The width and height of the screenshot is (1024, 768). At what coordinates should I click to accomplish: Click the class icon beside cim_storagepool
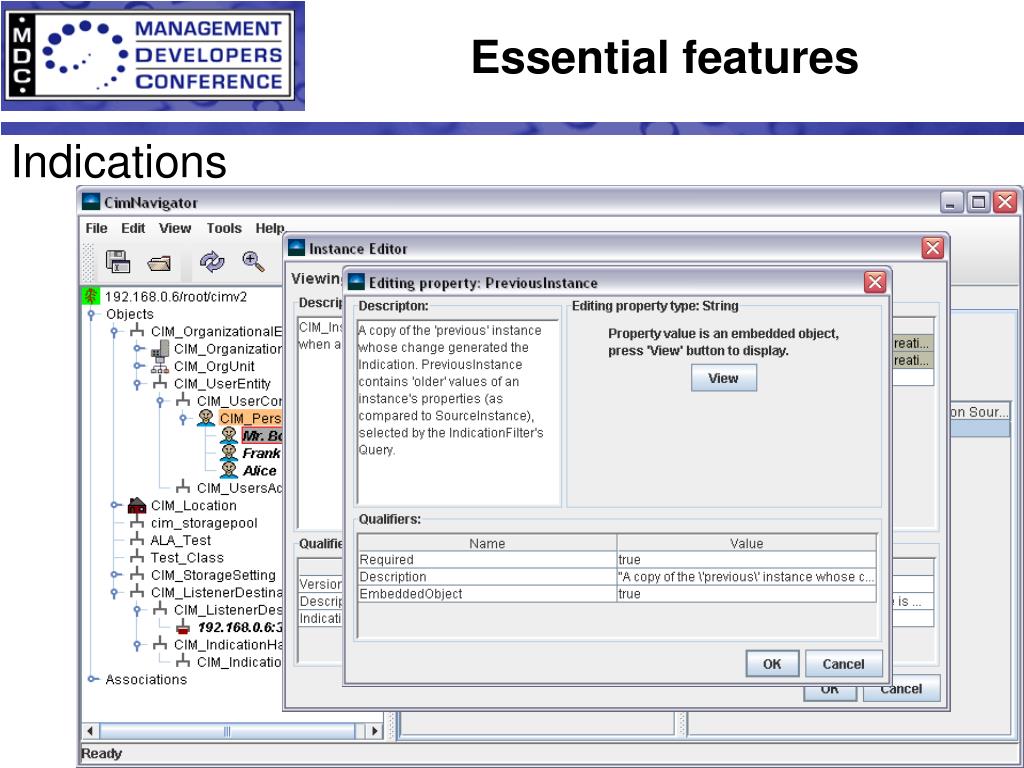point(137,523)
